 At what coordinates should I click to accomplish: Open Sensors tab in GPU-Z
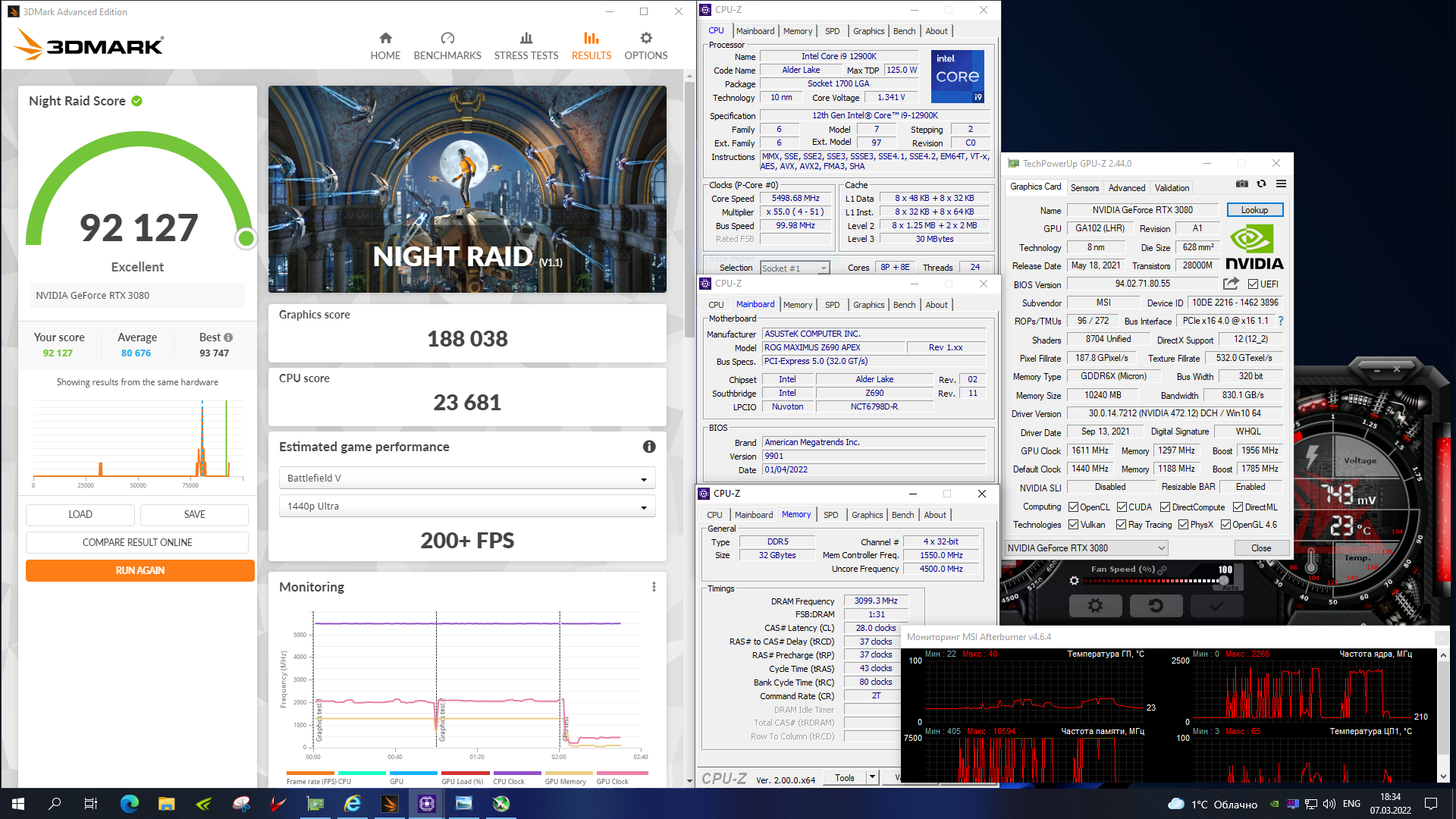(x=1084, y=188)
